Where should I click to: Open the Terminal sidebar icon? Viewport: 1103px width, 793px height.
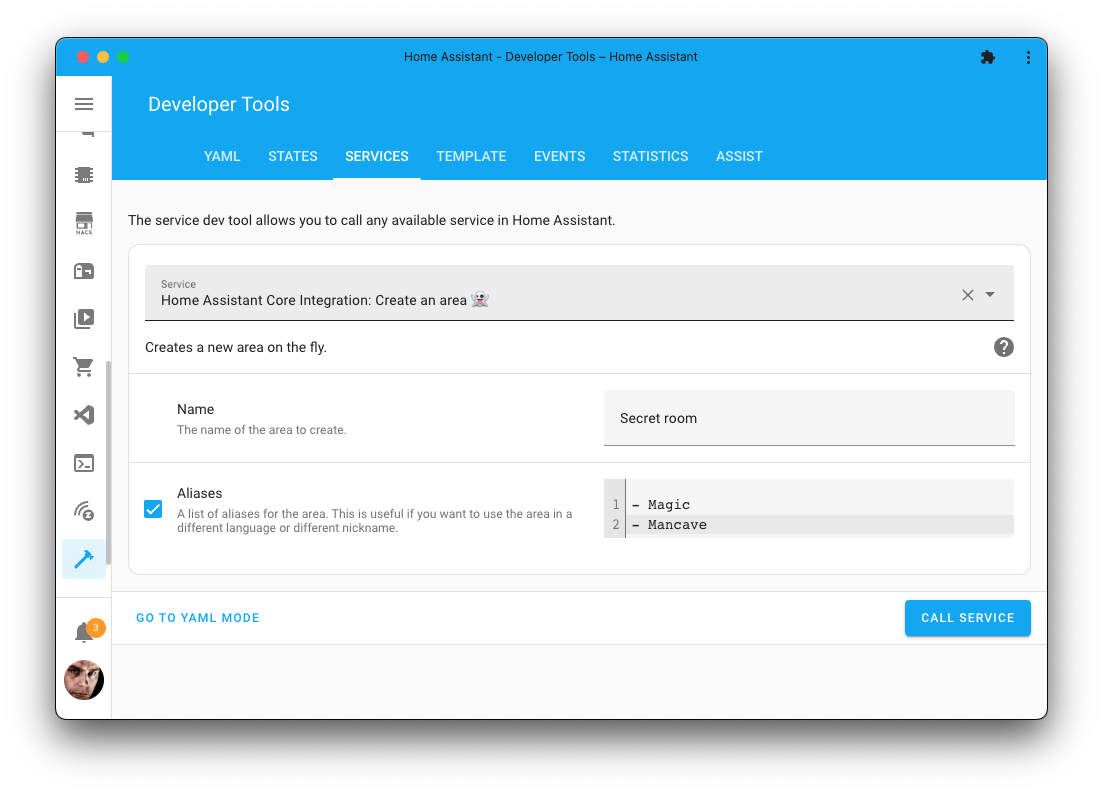coord(84,463)
